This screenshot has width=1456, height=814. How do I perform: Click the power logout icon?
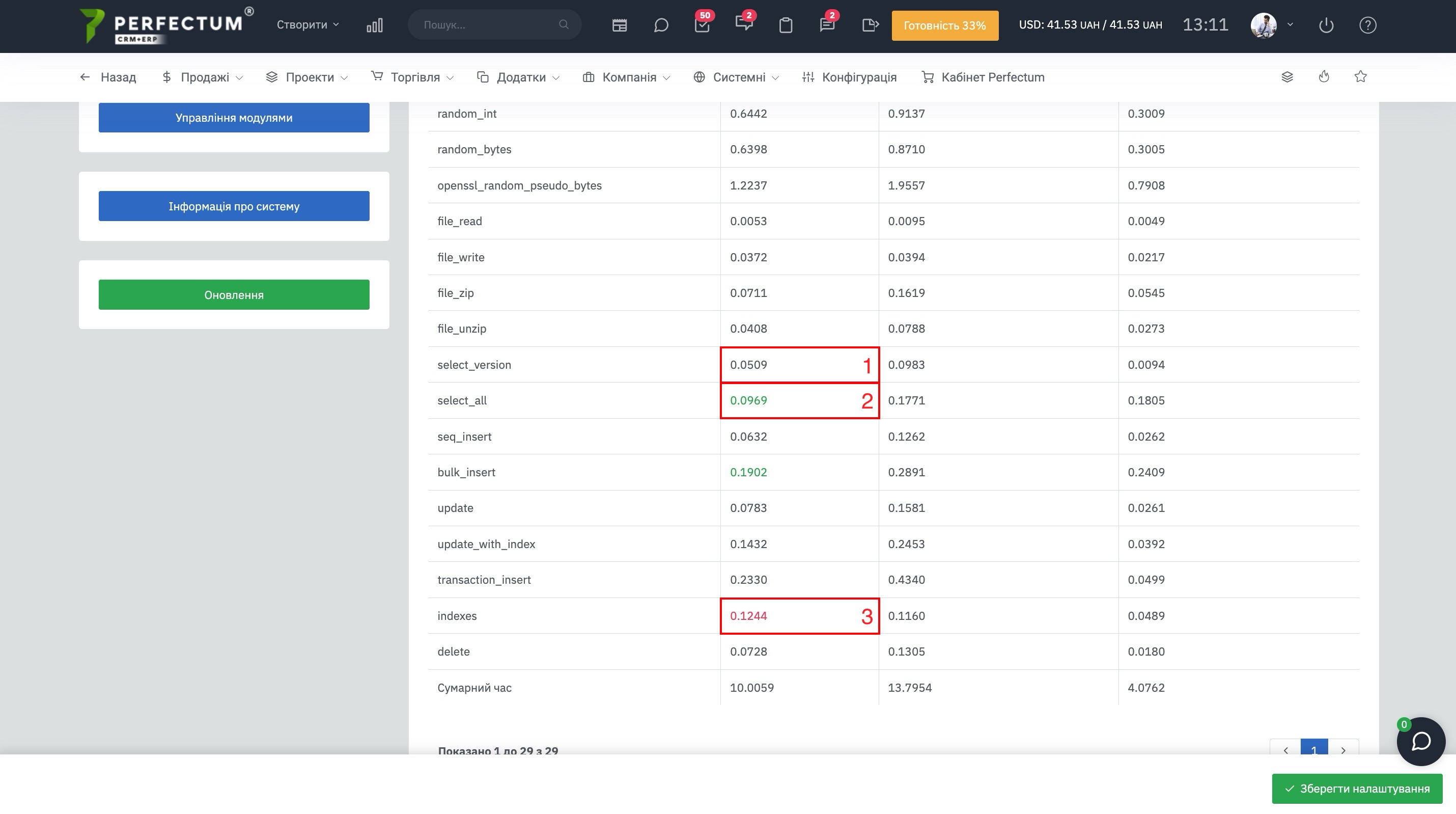coord(1326,25)
